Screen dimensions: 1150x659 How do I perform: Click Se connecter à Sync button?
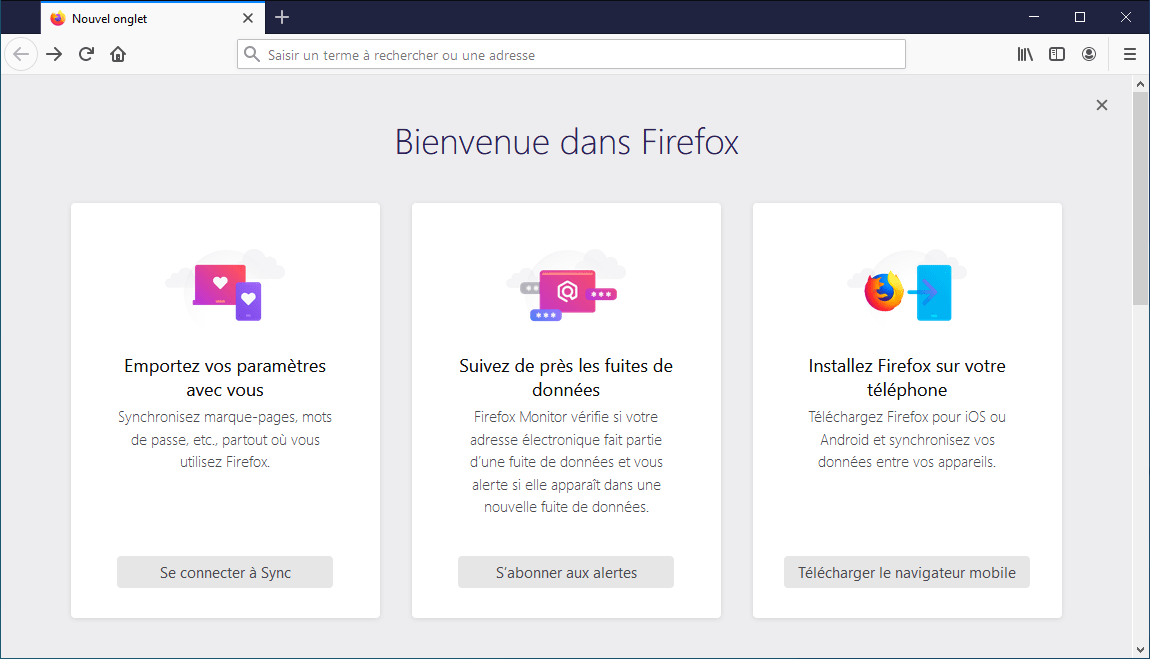pos(225,573)
